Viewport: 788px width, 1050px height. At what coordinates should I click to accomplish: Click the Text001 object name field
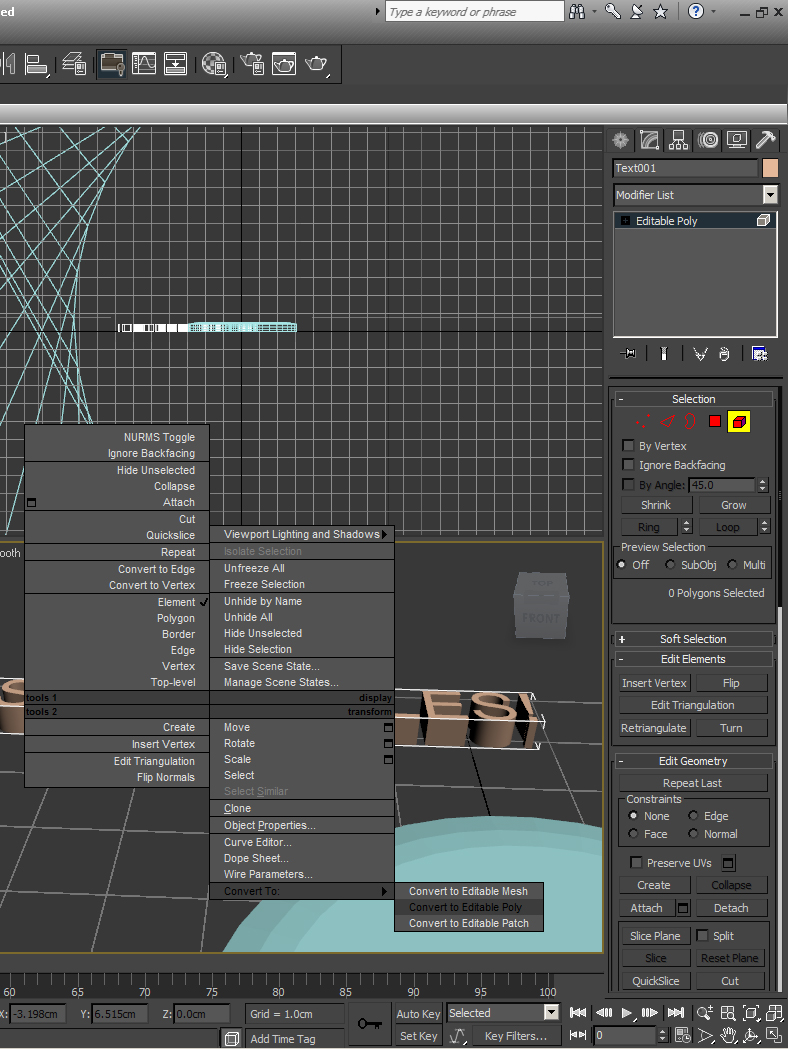[x=685, y=168]
